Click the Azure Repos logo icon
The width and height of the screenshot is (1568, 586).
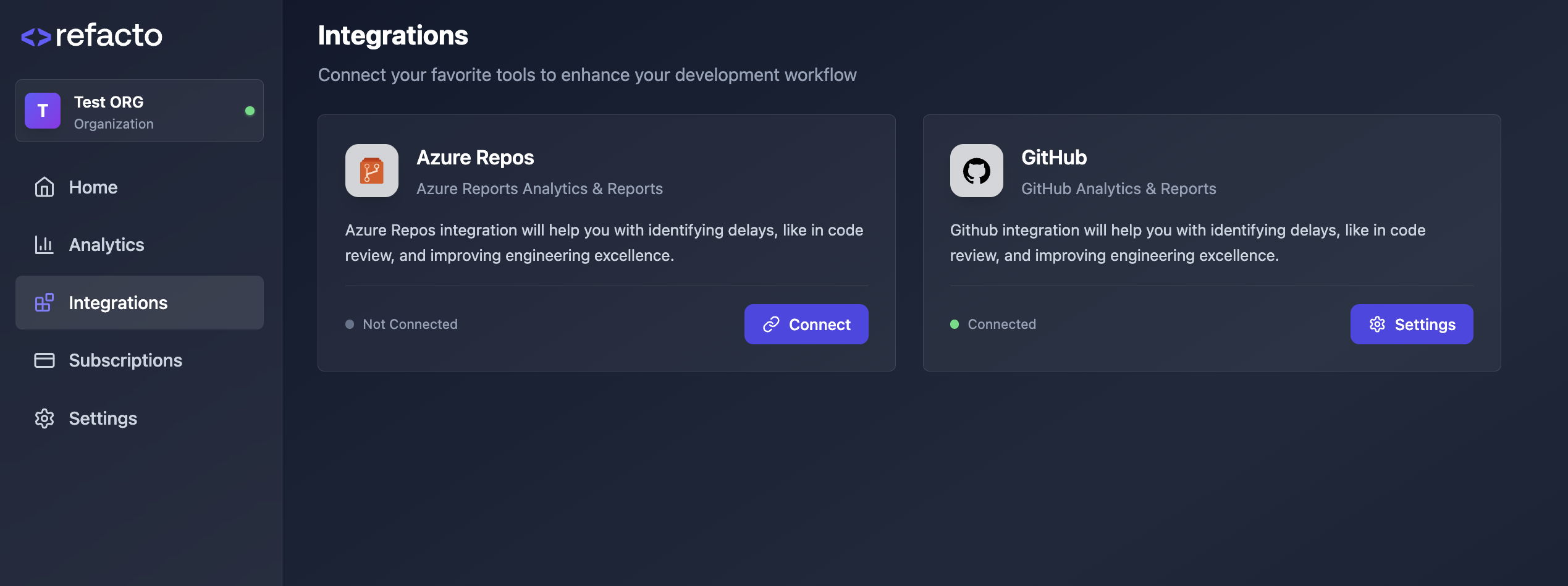tap(372, 171)
